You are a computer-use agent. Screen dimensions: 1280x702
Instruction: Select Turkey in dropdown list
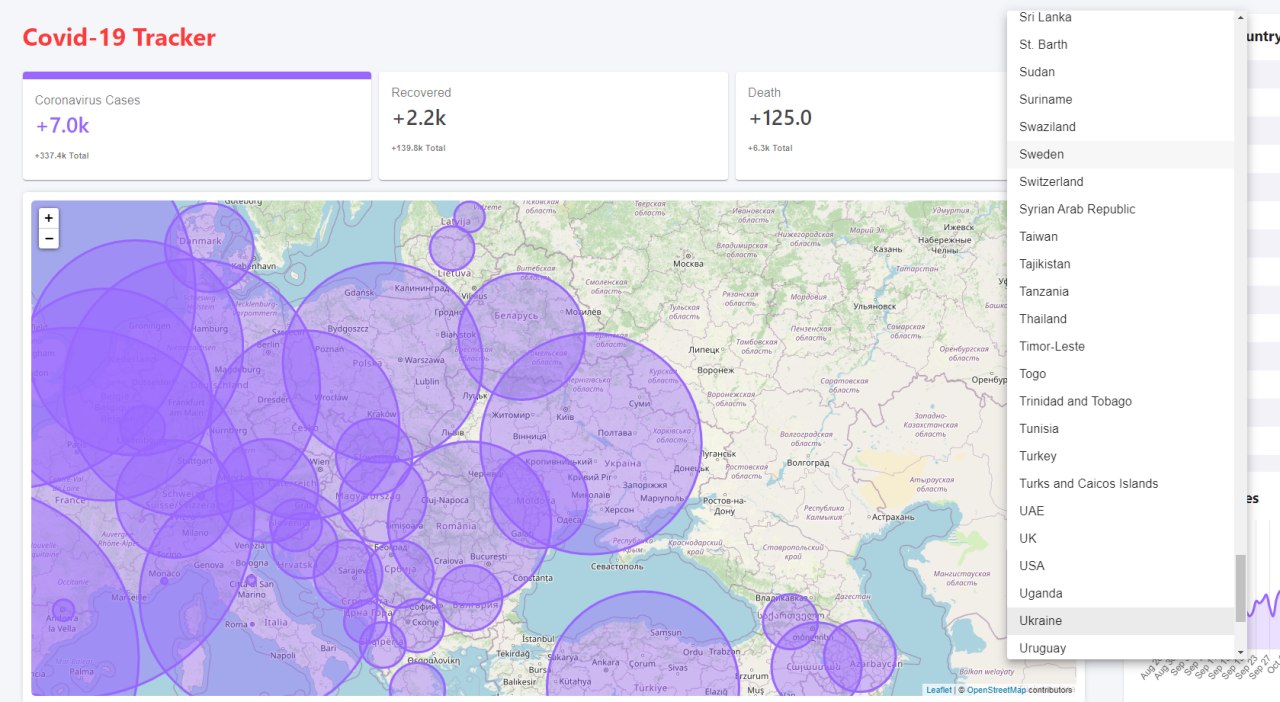[x=1120, y=456]
